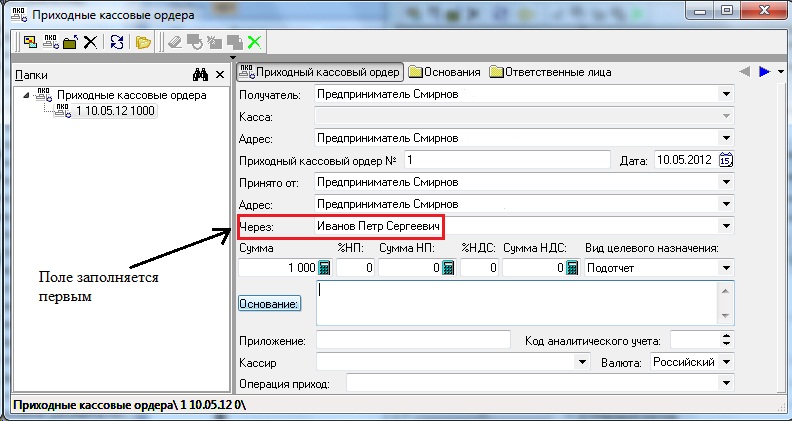The image size is (792, 421).
Task: Open the calculator icon in Сумма НДС field
Action: pyautogui.click(x=572, y=267)
